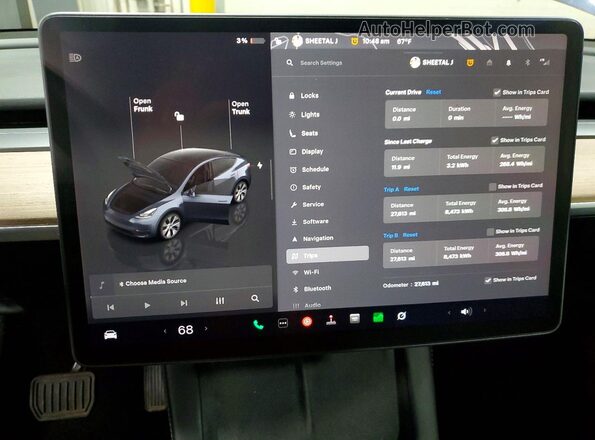Screen dimensions: 595x440
Task: Open the Frunk
Action: click(x=143, y=105)
